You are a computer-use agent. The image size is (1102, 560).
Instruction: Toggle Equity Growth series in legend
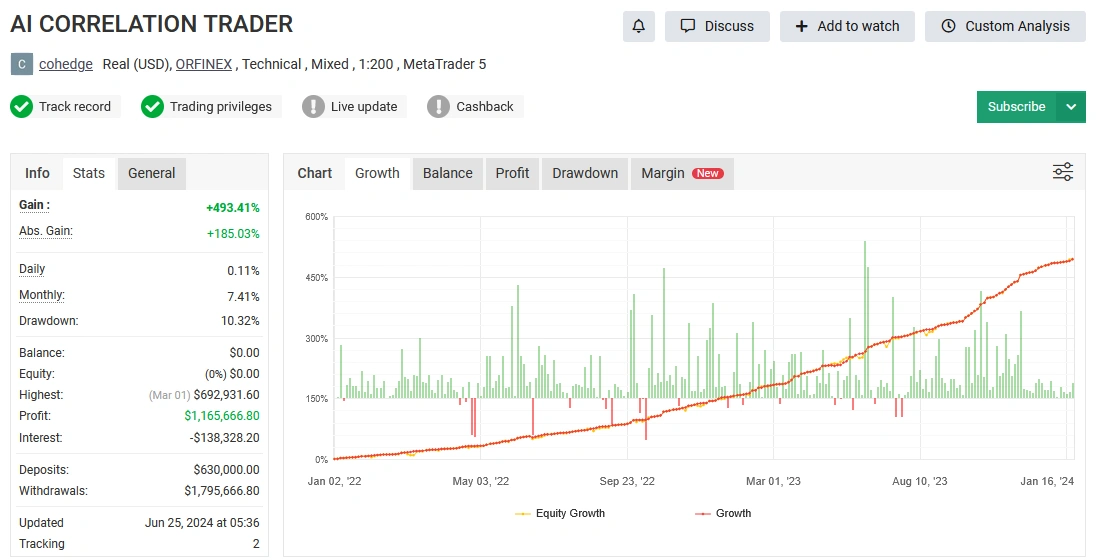point(560,513)
